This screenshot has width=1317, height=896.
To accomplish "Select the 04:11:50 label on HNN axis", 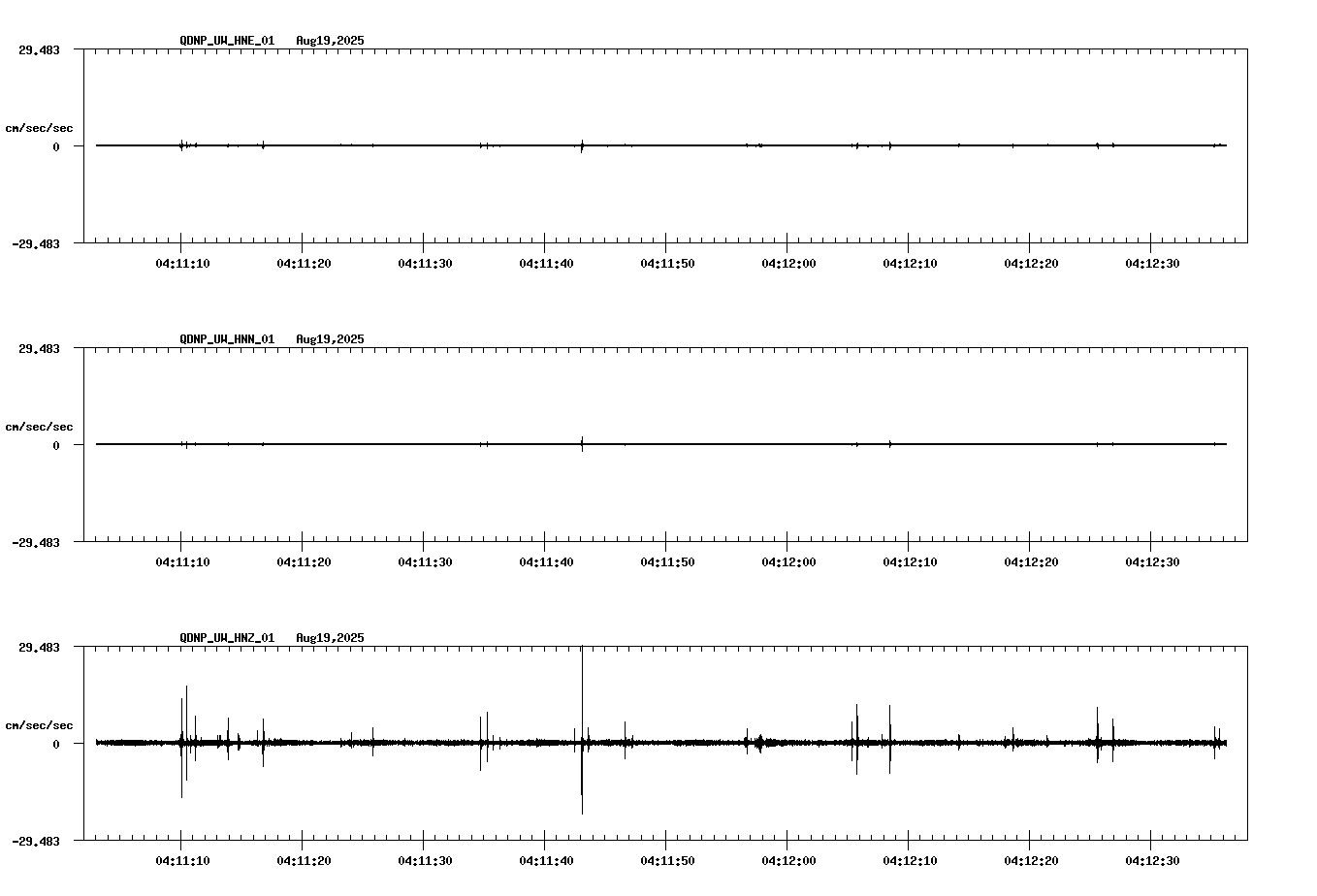I will click(x=667, y=560).
